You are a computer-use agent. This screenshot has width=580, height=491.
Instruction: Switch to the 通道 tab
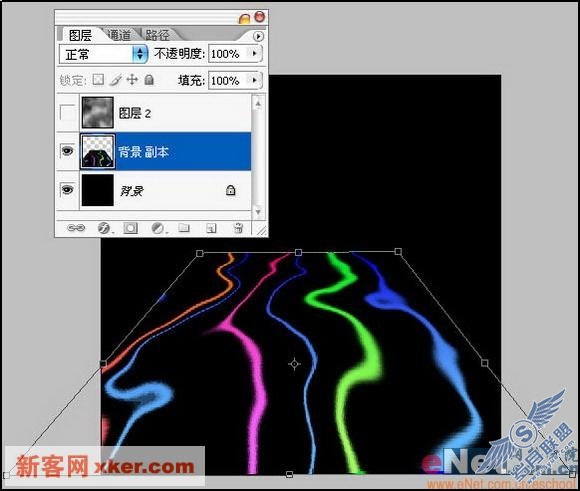click(119, 35)
